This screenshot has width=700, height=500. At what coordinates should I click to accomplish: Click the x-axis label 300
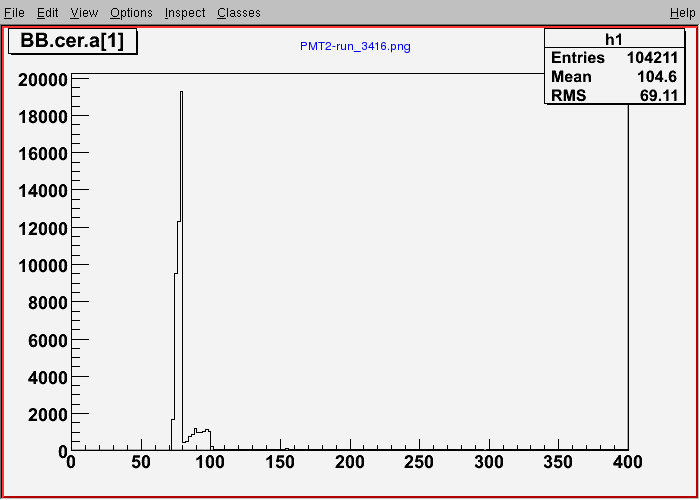coord(489,462)
